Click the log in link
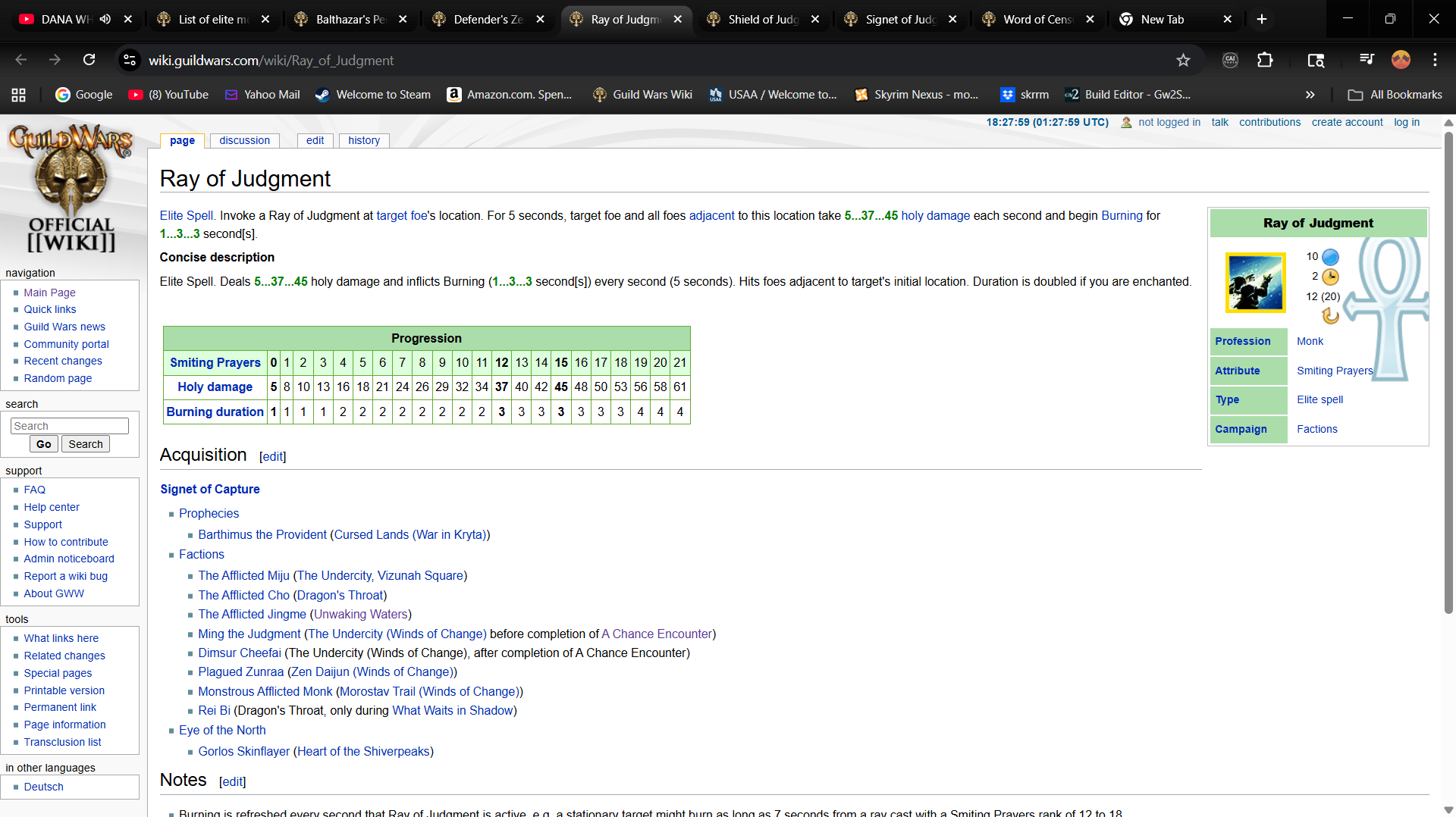Screen dimensions: 1456x817 (x=1407, y=122)
